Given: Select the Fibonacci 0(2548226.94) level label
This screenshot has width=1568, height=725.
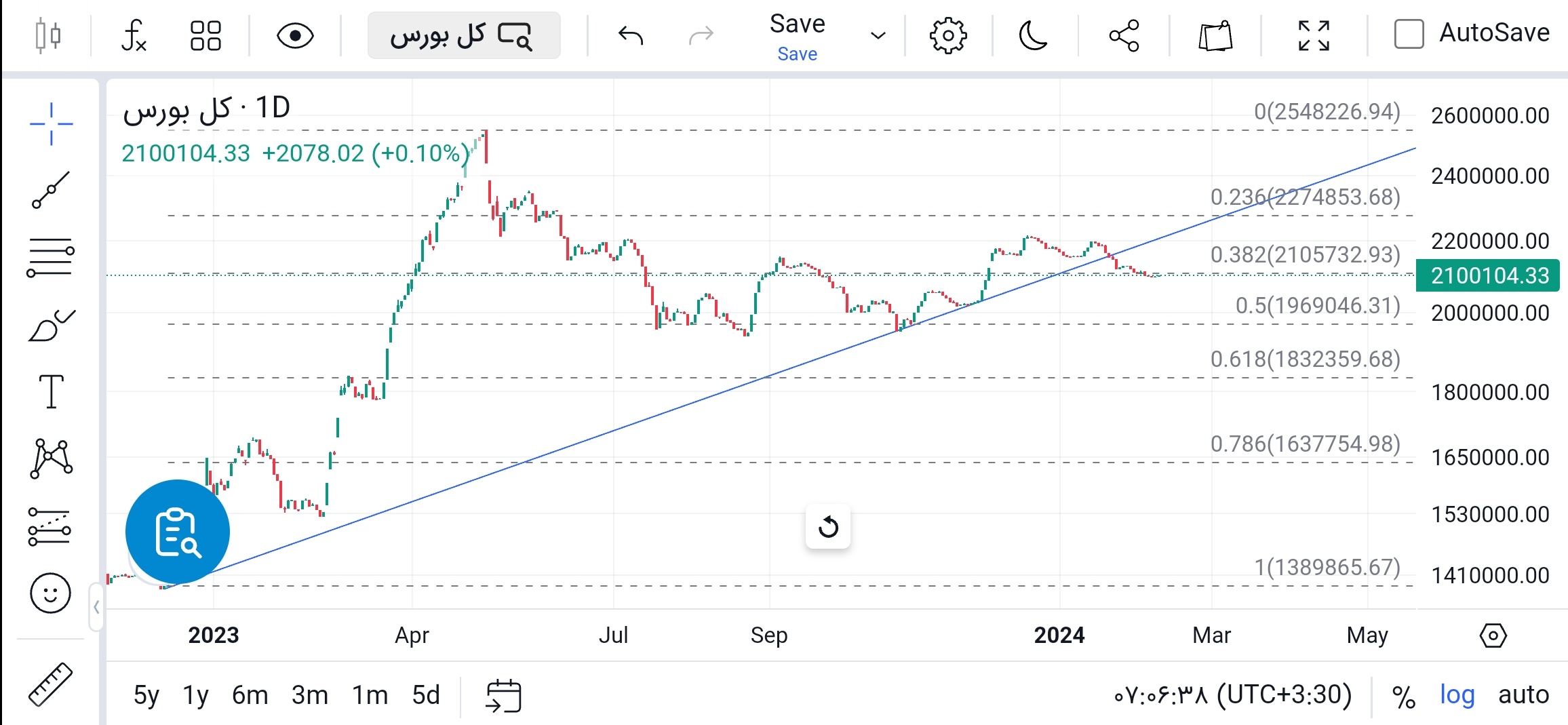Looking at the screenshot, I should pos(1327,111).
